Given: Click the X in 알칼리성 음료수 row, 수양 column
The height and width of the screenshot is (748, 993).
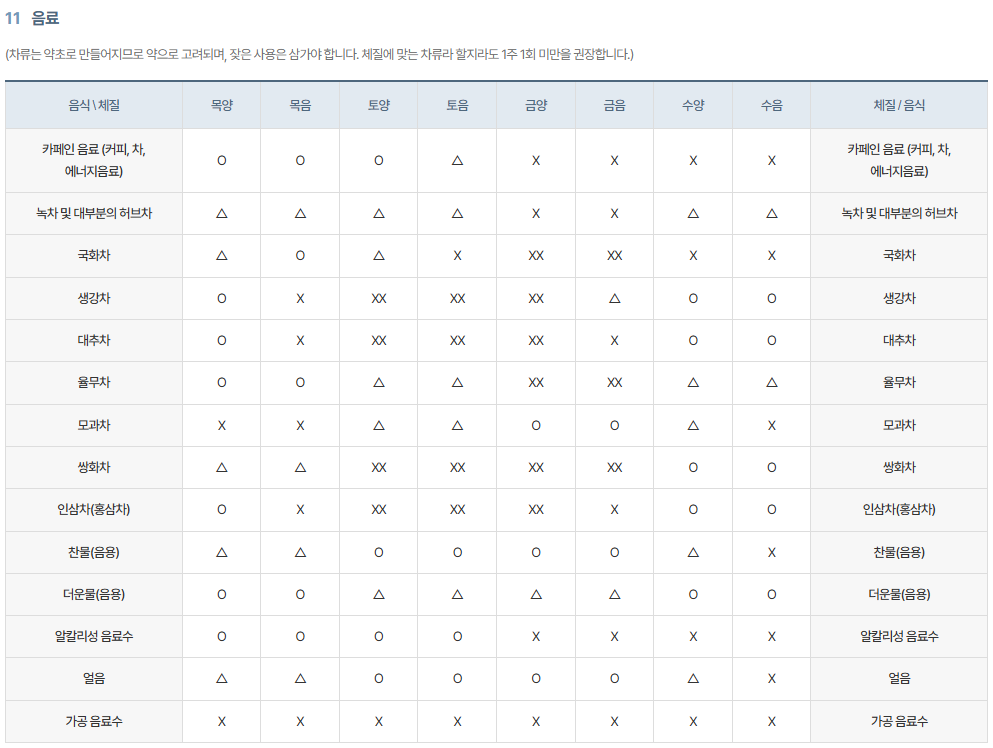Looking at the screenshot, I should pos(693,636).
